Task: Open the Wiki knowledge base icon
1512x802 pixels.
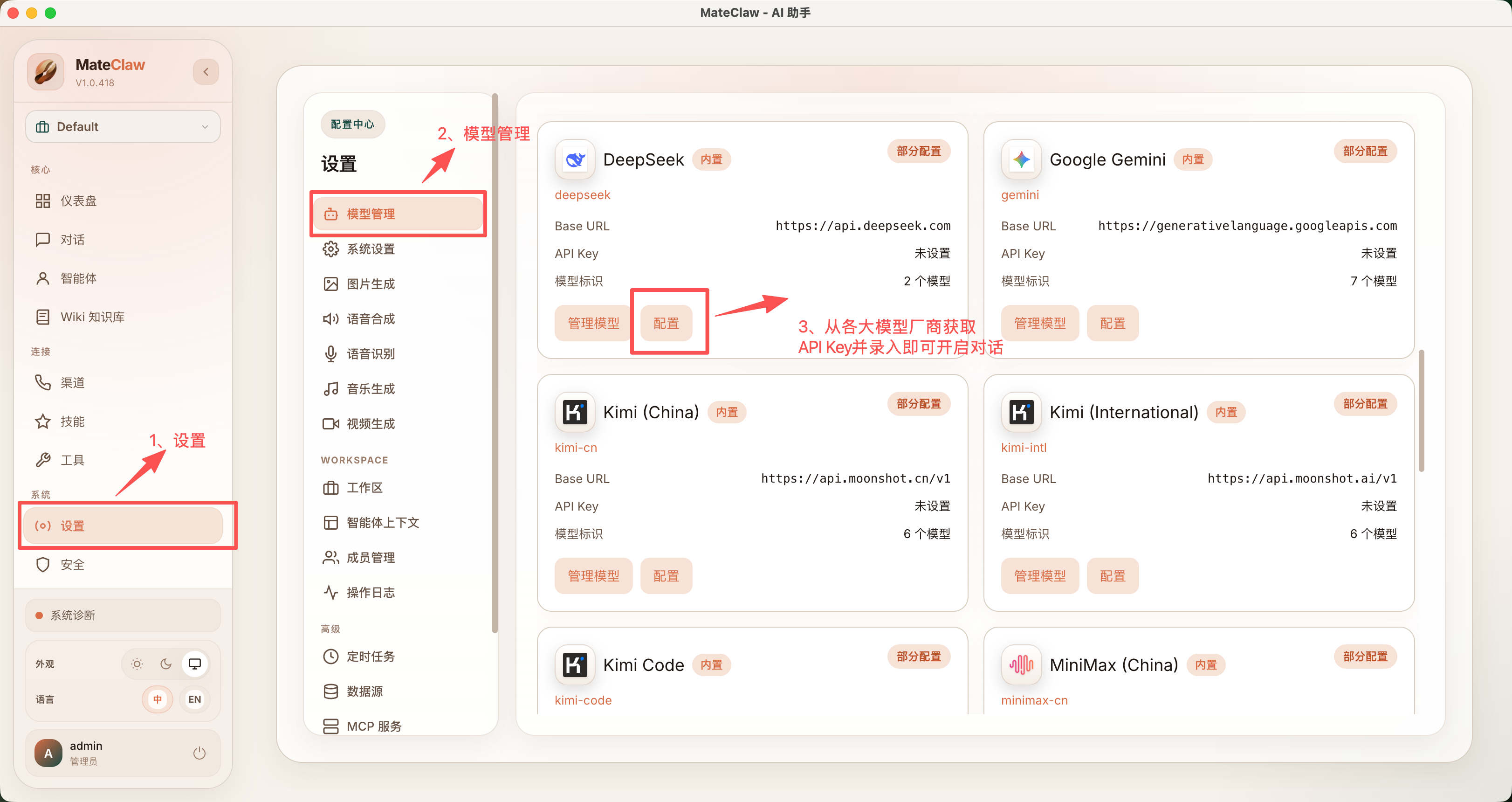Action: tap(43, 317)
